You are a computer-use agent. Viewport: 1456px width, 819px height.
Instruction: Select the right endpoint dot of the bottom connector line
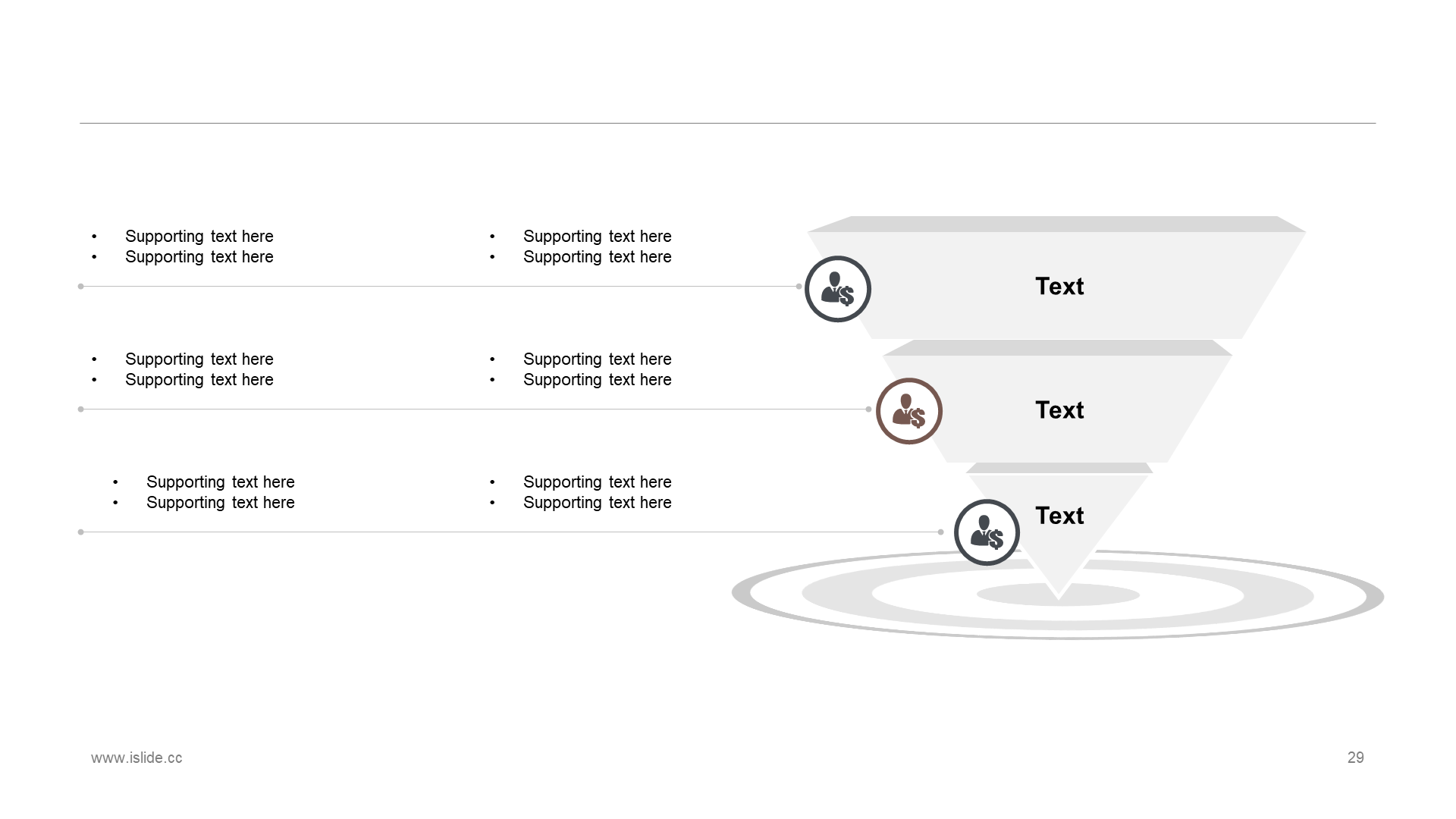pos(940,532)
